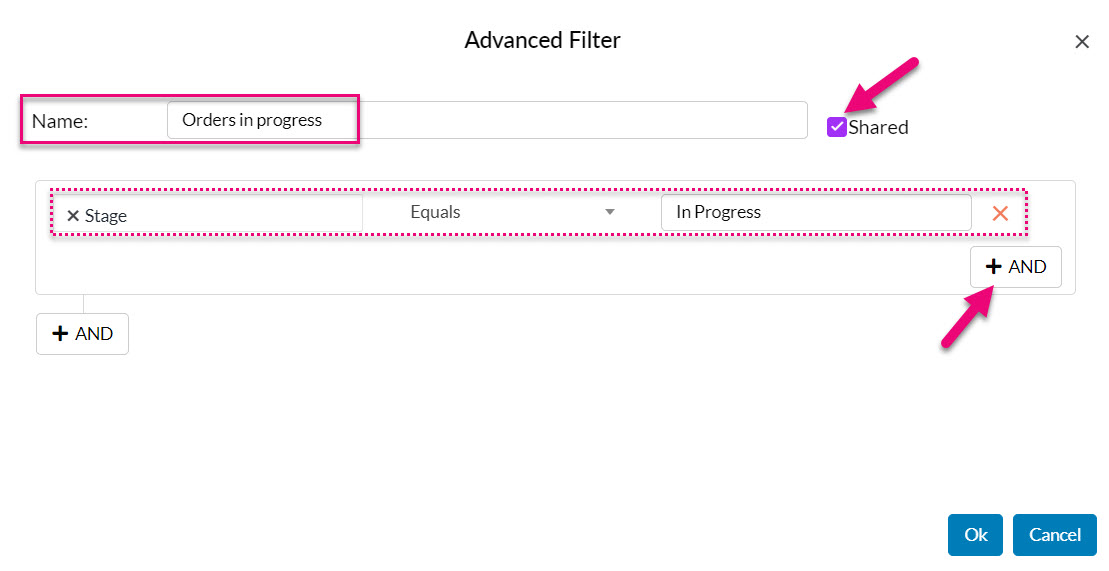Remove the Stage field selection

[73, 216]
